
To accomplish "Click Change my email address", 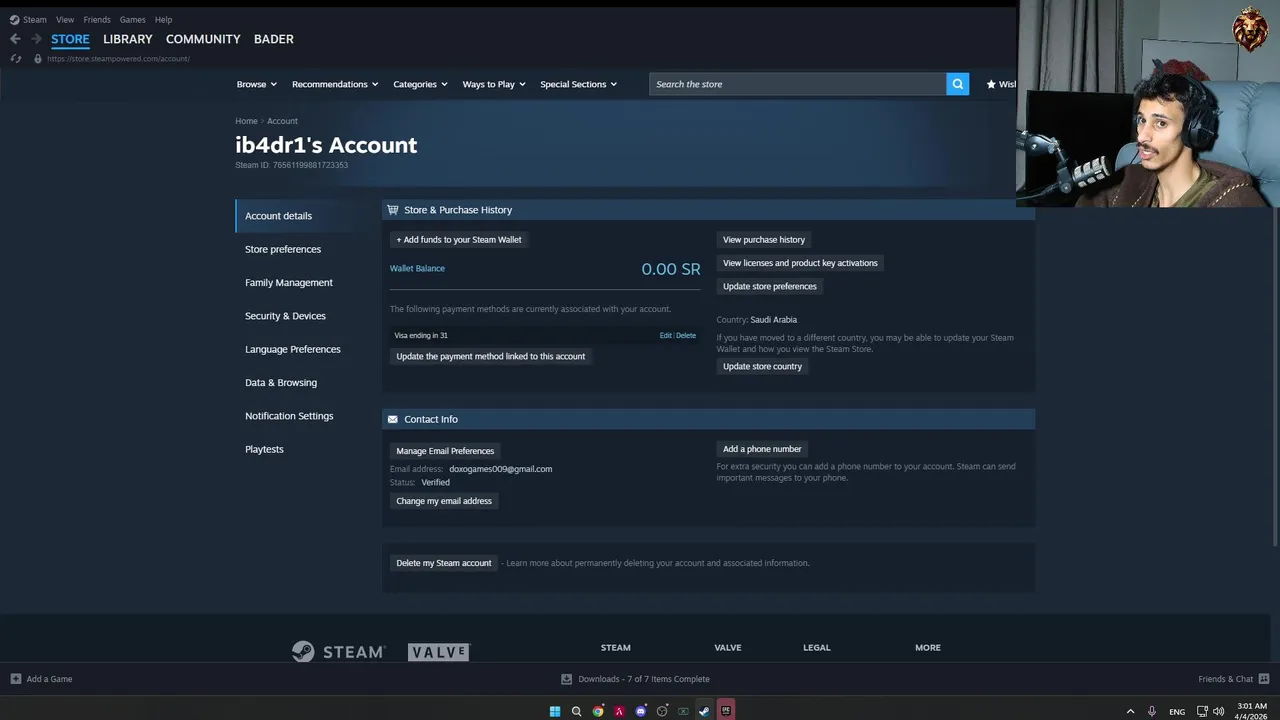I will pos(444,501).
